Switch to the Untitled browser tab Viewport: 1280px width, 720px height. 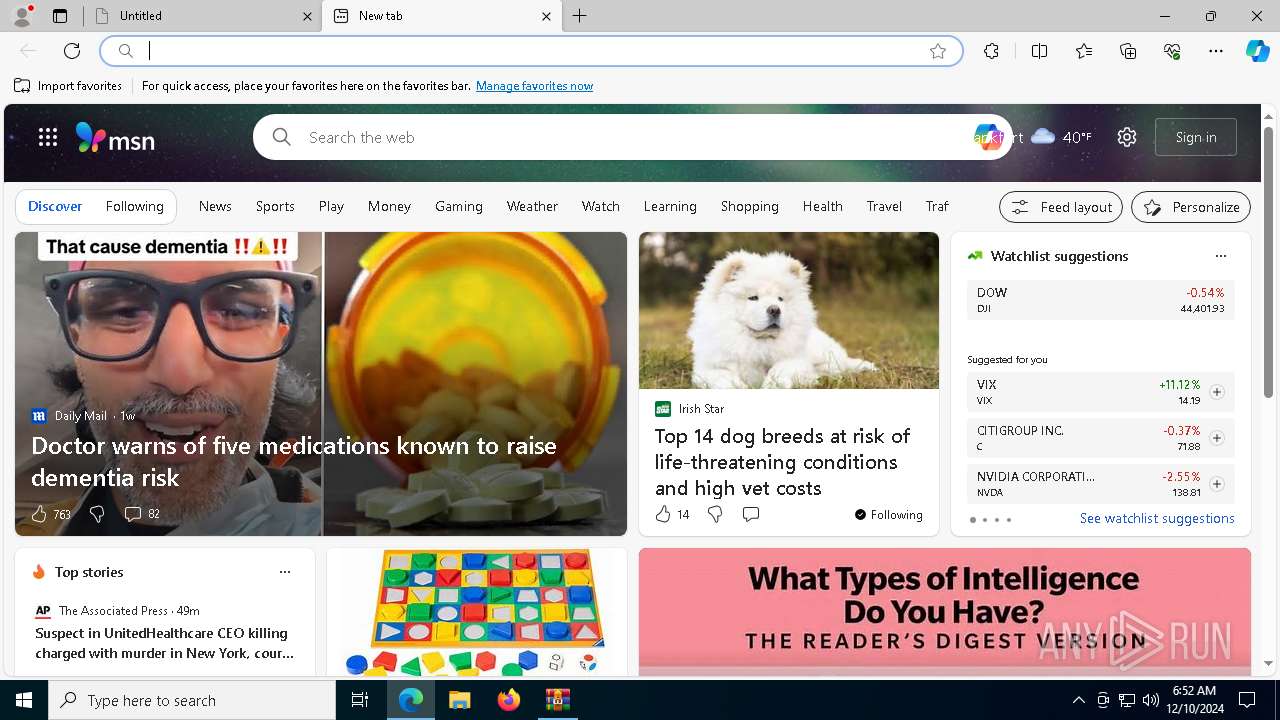[x=201, y=16]
